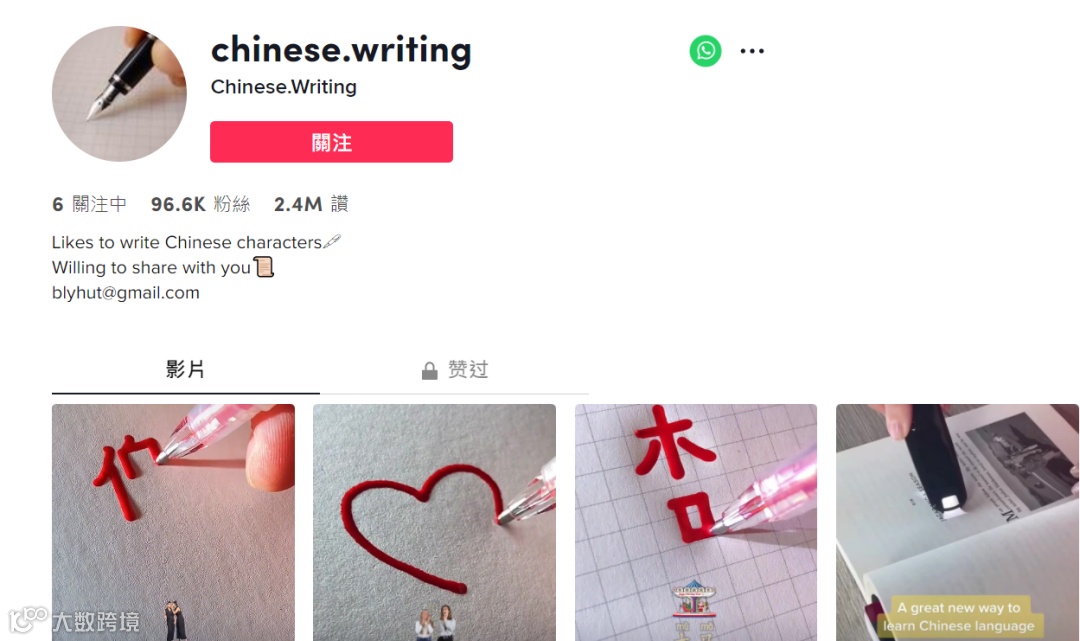View the 6 關注中 following list
The height and width of the screenshot is (641, 1080).
click(90, 204)
